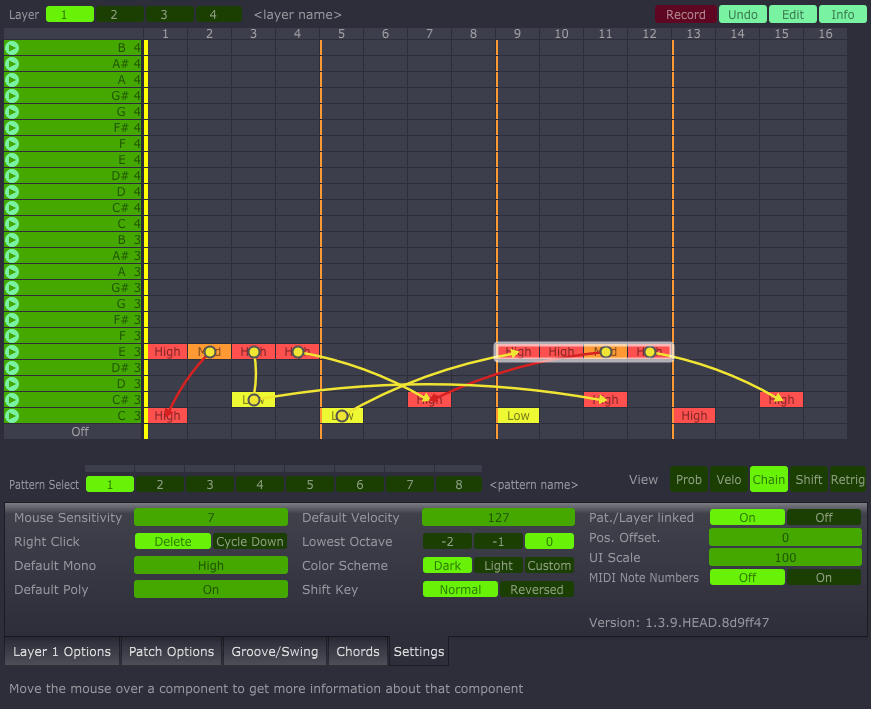
Task: Switch to the Groove/Swing tab
Action: tap(275, 652)
